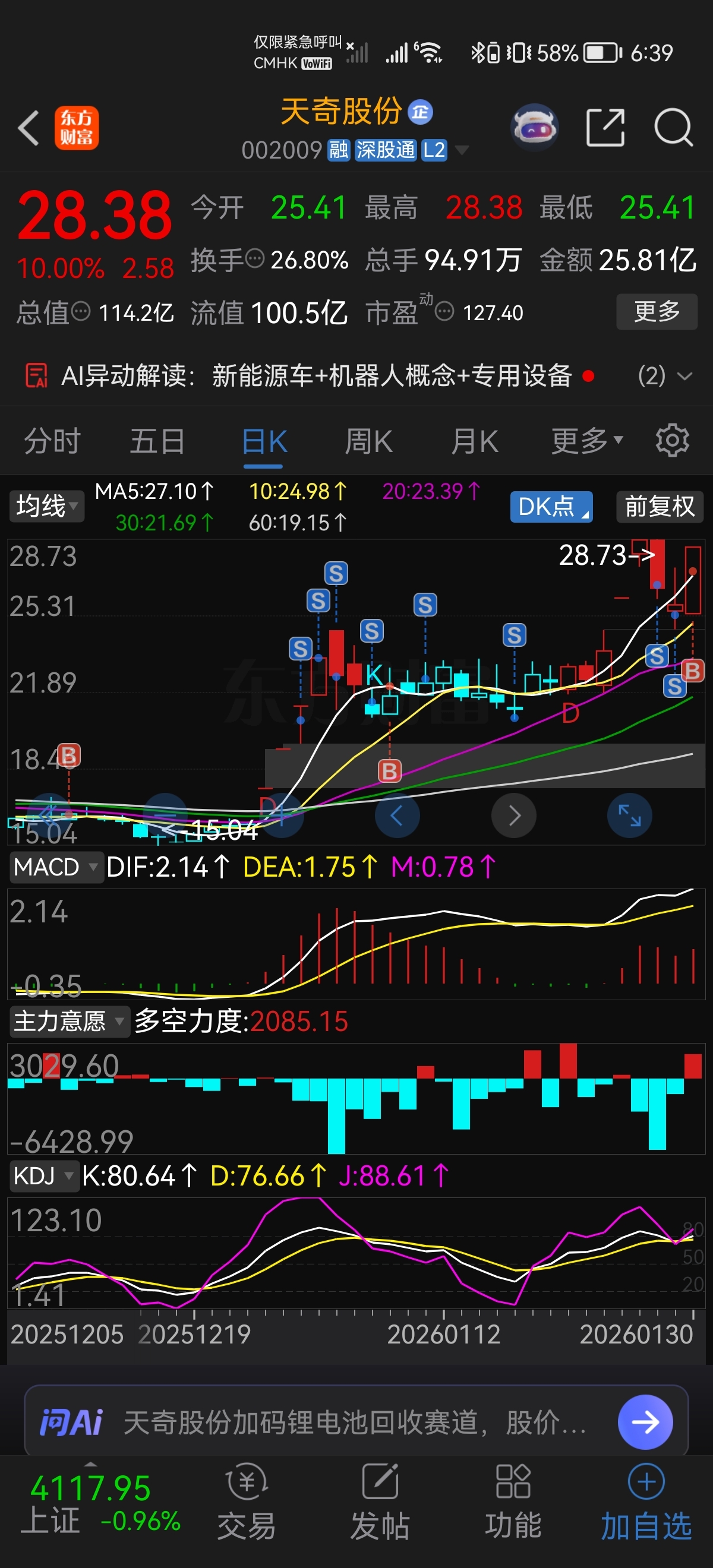Open the robot AI assistant avatar

coord(535,128)
